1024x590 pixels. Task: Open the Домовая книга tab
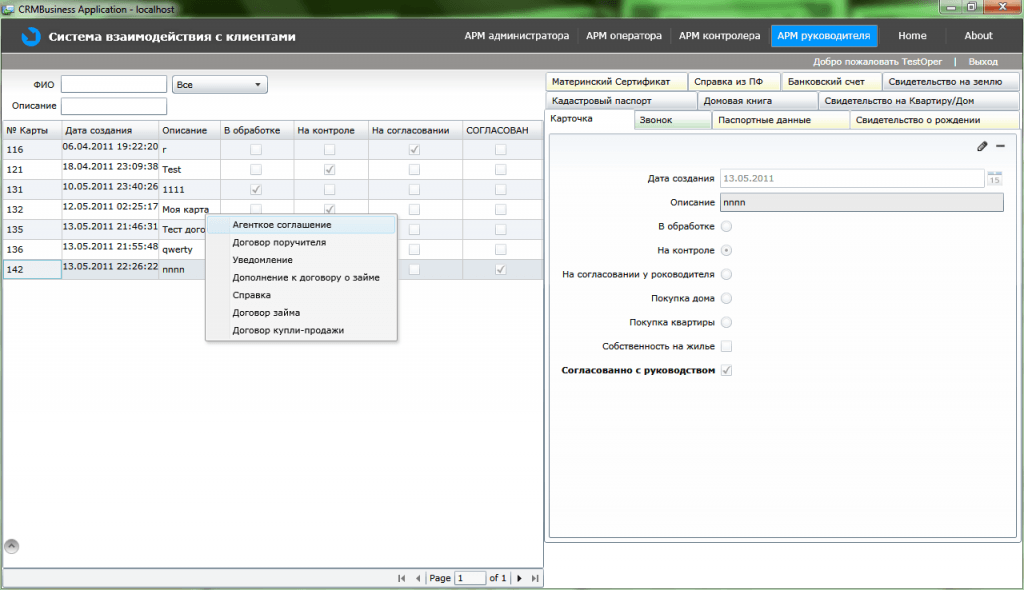(758, 101)
